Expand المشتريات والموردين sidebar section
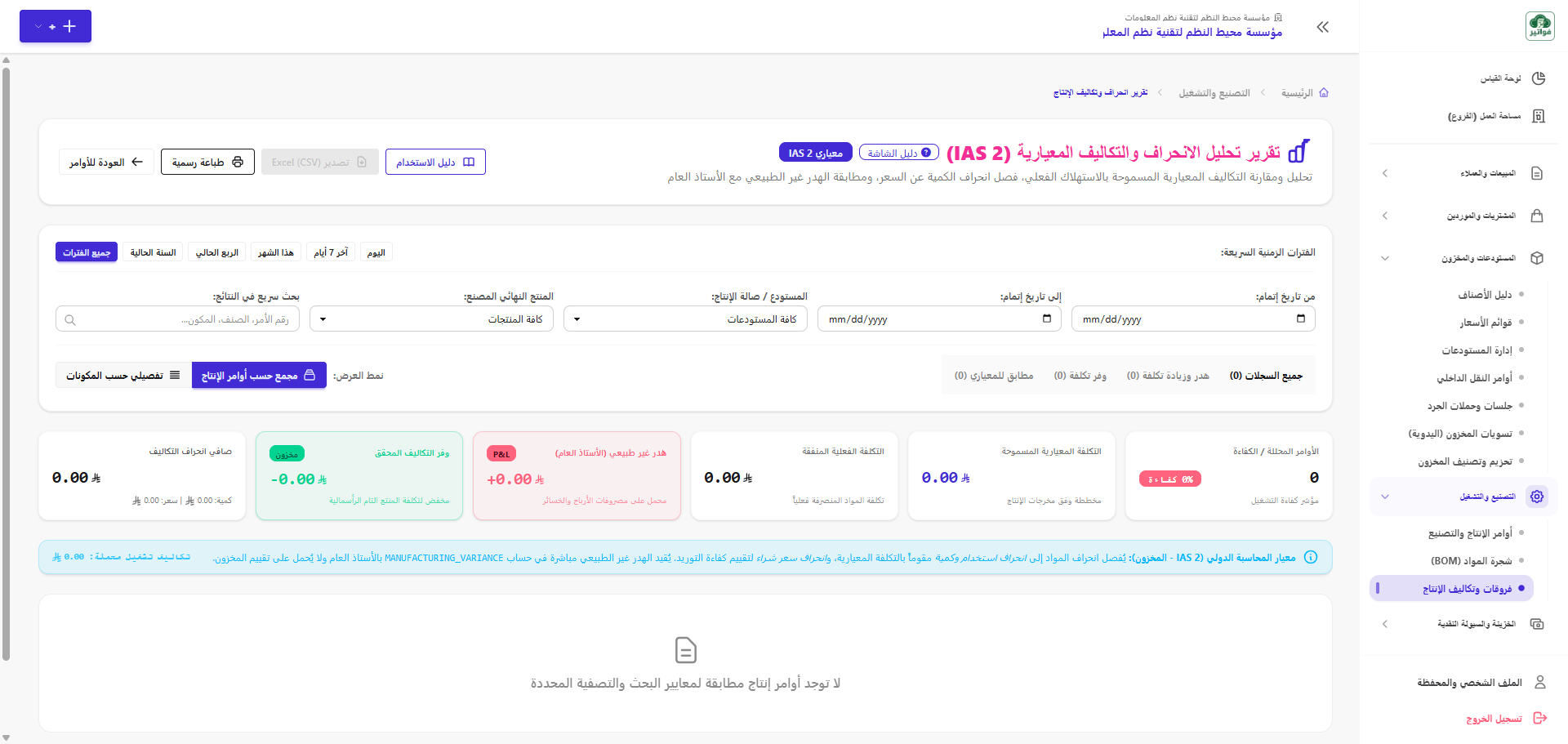 (1464, 216)
